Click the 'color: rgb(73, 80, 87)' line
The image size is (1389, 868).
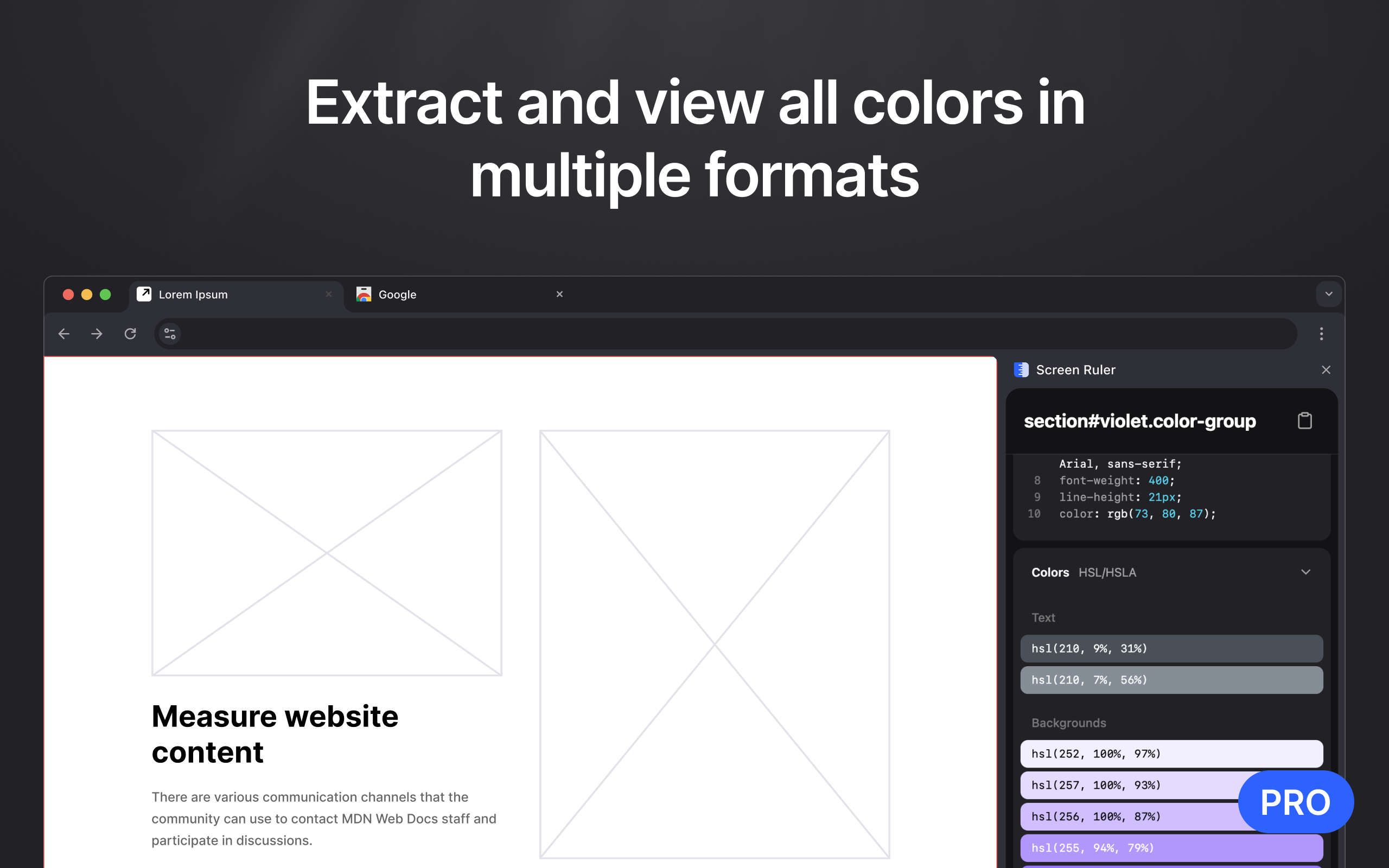(x=1137, y=514)
